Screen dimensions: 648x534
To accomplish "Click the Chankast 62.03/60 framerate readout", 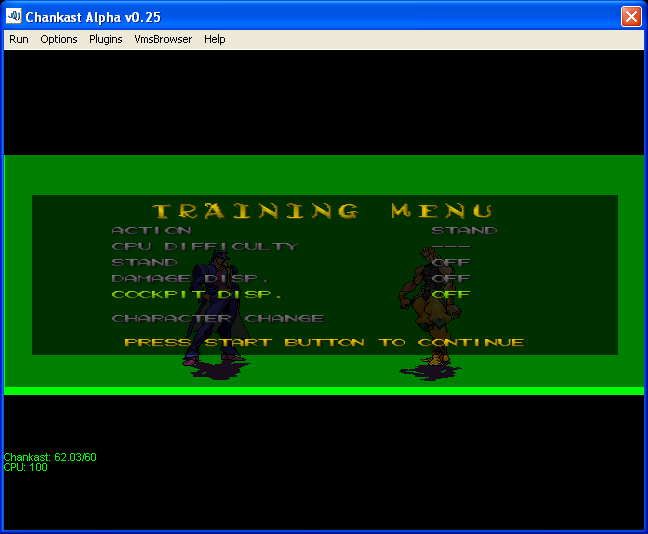I will click(x=50, y=457).
